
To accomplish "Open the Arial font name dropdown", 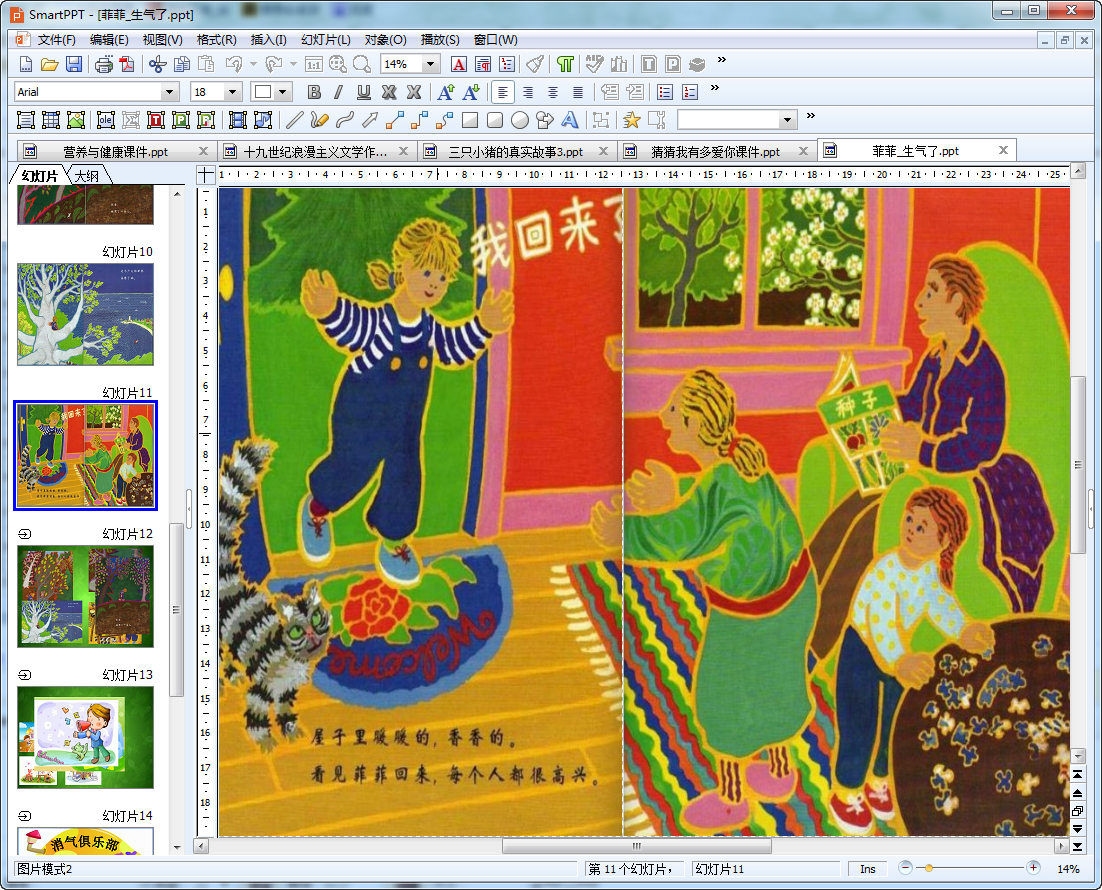I will (x=169, y=92).
